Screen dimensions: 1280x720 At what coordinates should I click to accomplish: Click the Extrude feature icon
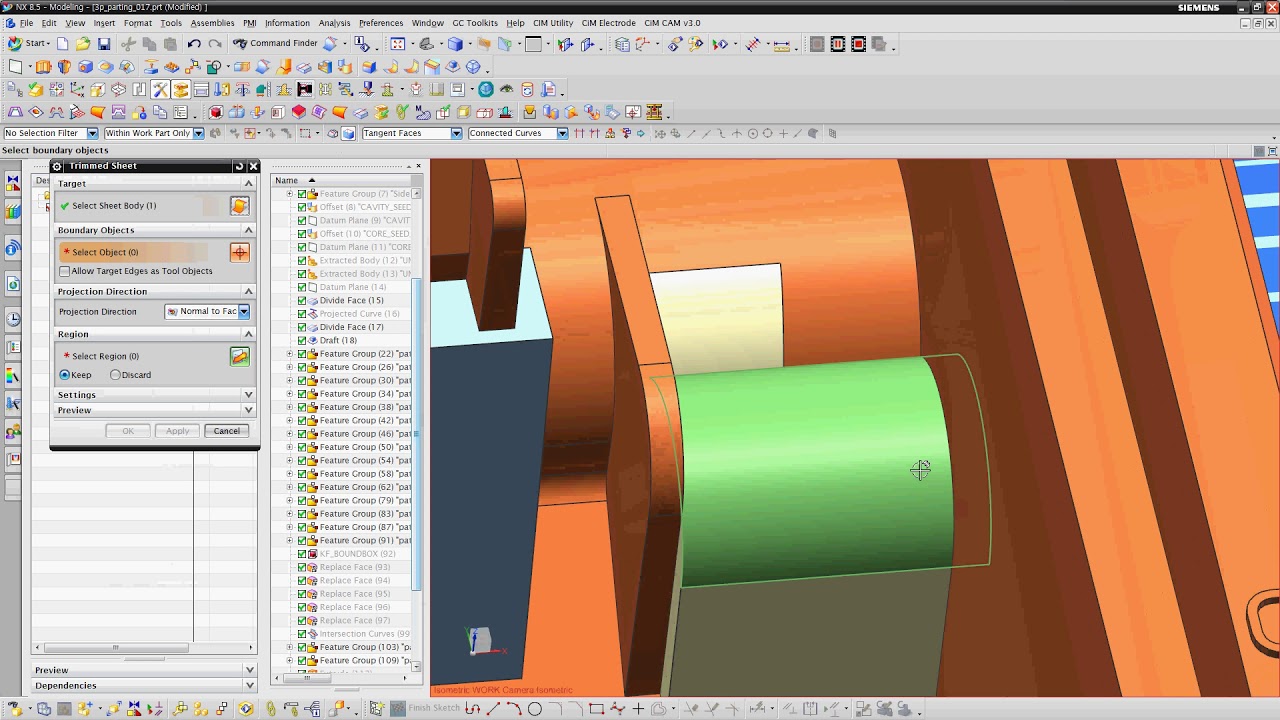pyautogui.click(x=44, y=67)
